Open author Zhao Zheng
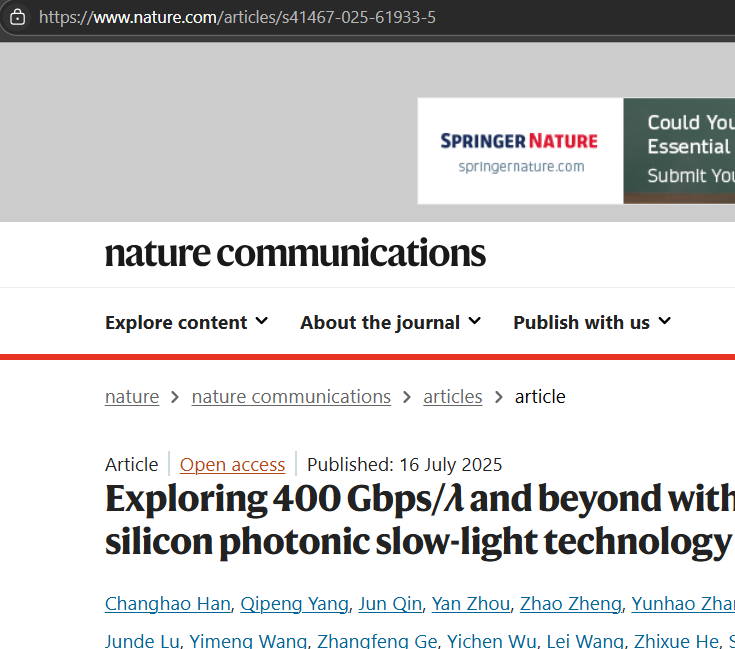 pyautogui.click(x=571, y=604)
